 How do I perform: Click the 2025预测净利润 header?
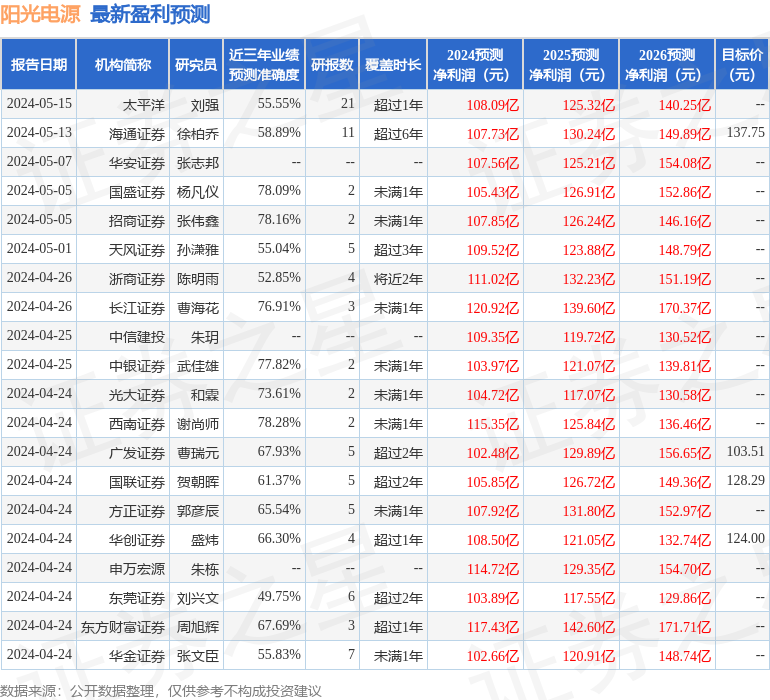coord(571,64)
